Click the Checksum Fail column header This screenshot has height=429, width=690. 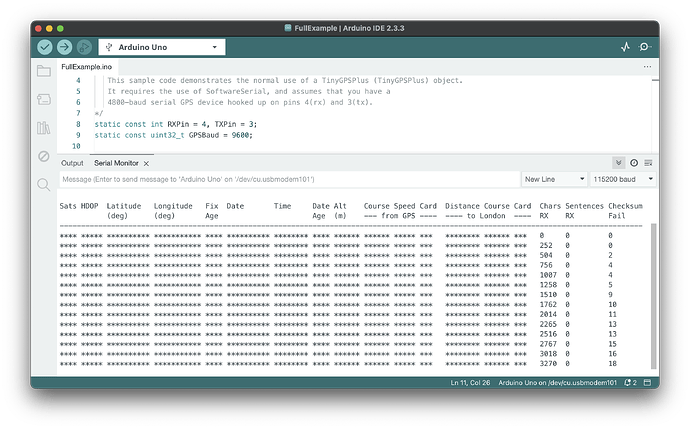[x=625, y=211]
